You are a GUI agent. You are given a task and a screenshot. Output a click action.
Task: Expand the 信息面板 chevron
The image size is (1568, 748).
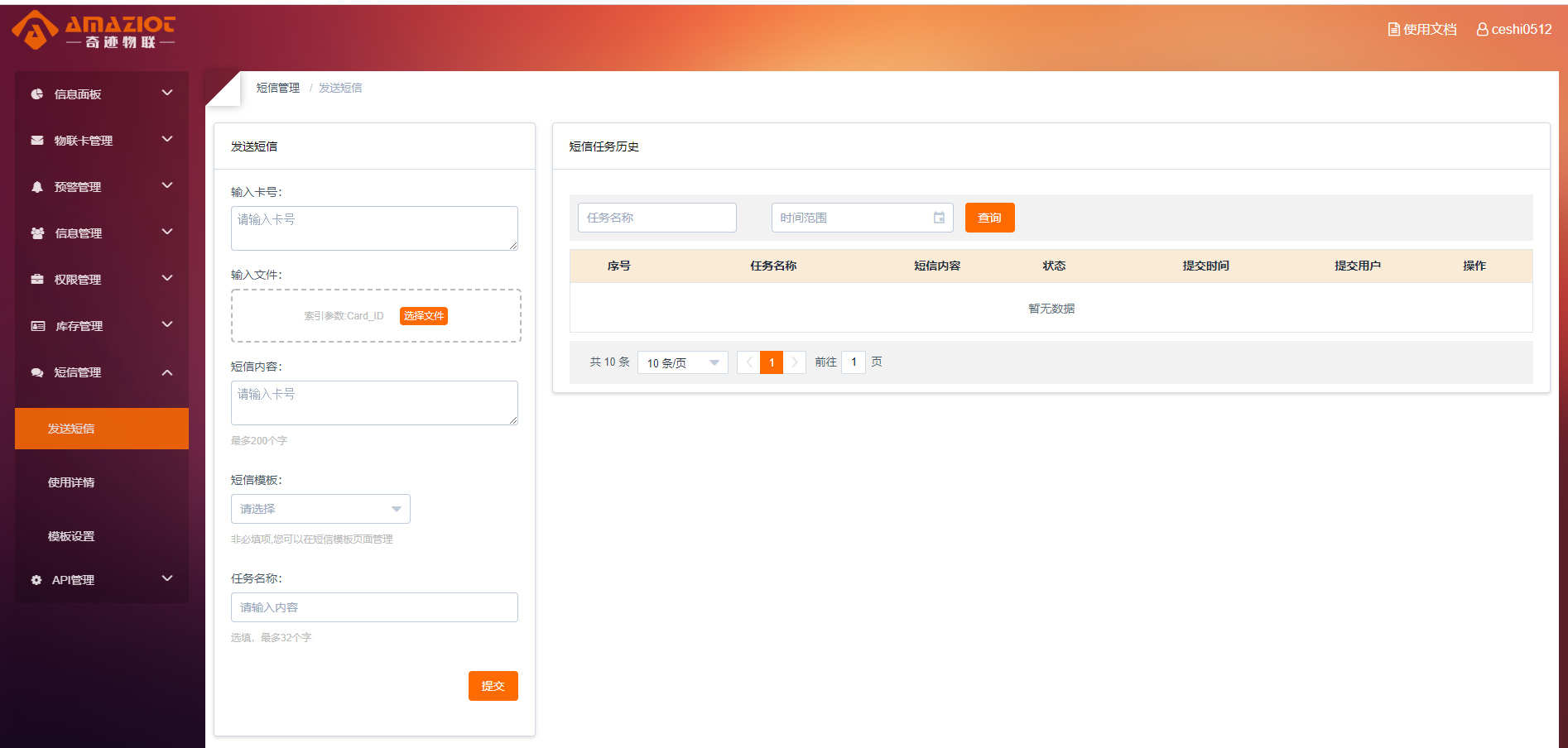tap(167, 93)
